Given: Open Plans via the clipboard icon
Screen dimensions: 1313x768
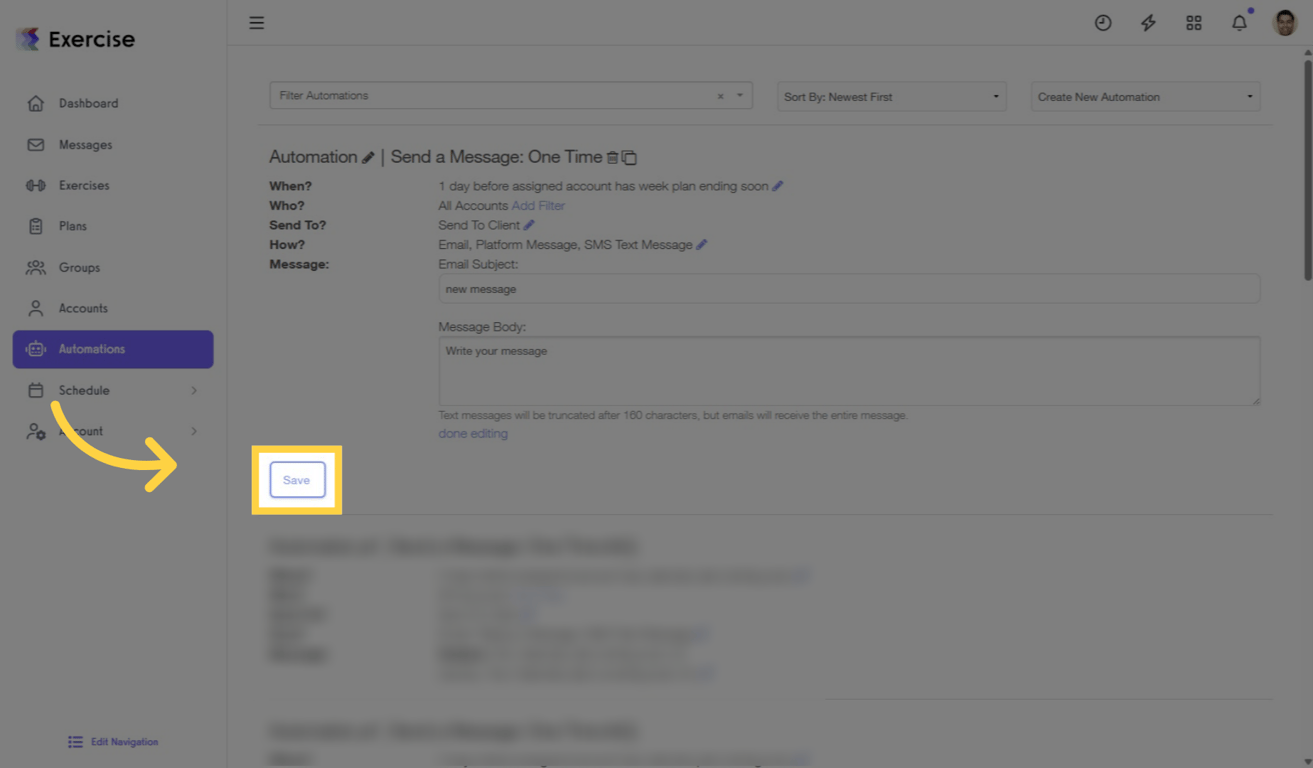Looking at the screenshot, I should point(36,226).
